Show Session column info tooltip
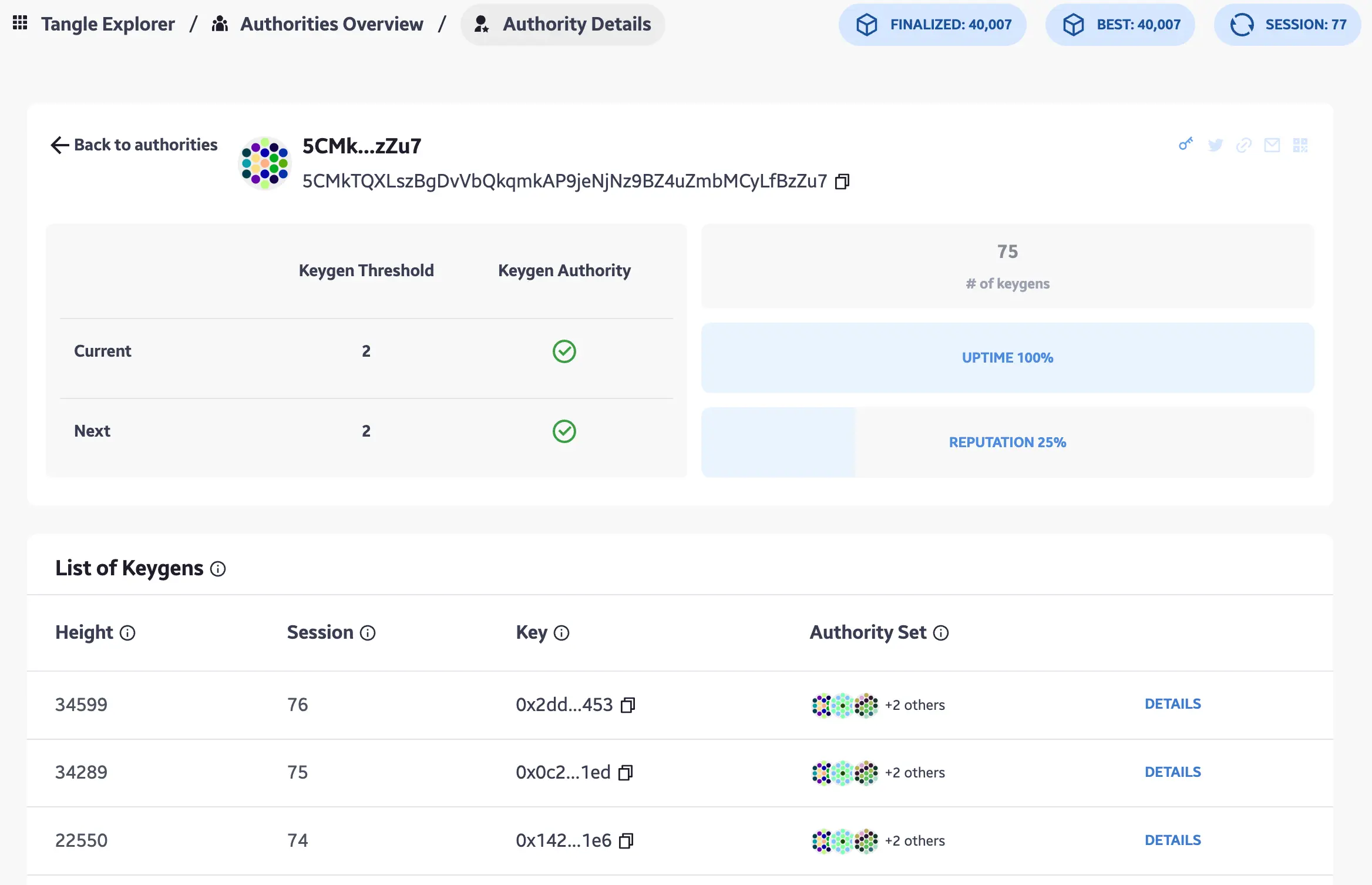Image resolution: width=1372 pixels, height=885 pixels. (368, 633)
